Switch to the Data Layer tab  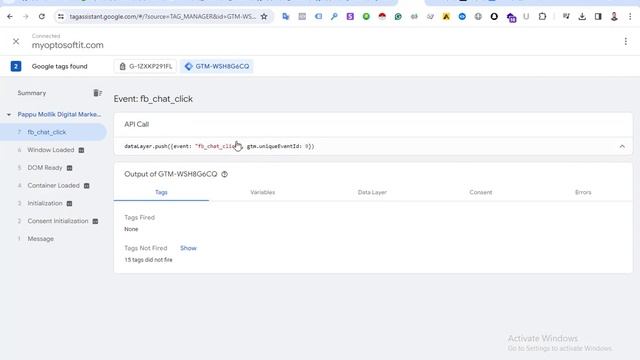coord(372,192)
